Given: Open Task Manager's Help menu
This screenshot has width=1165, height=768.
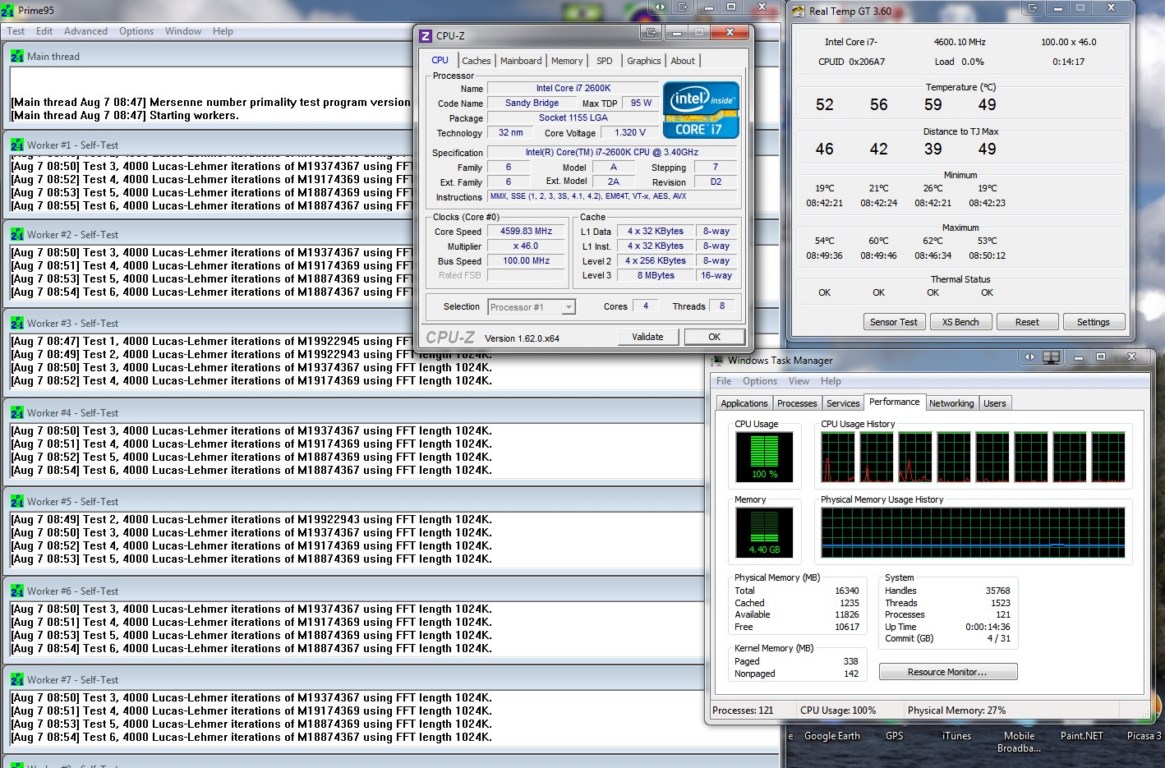Looking at the screenshot, I should 831,381.
